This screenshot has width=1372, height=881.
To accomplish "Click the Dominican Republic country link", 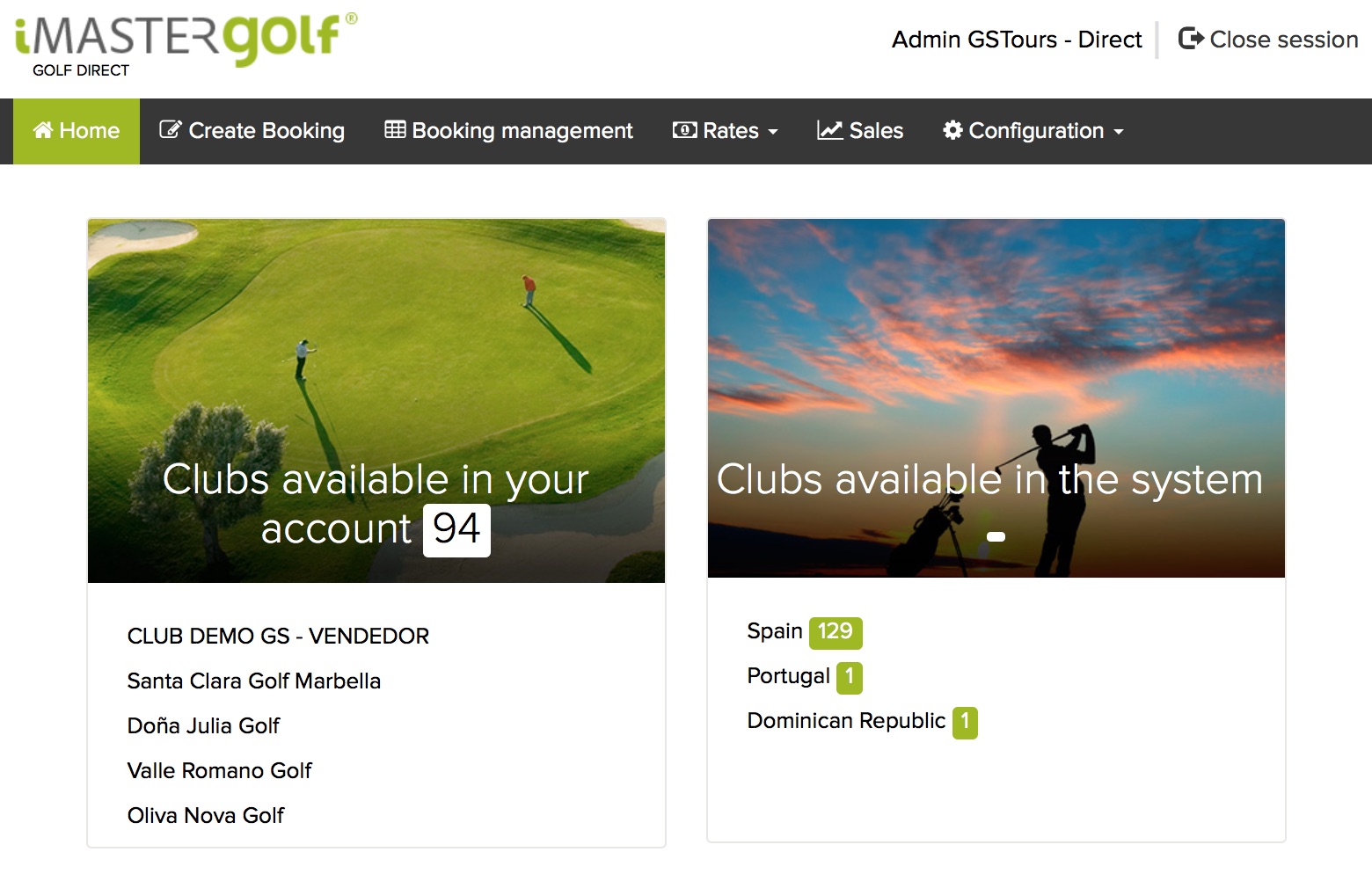I will pos(845,721).
